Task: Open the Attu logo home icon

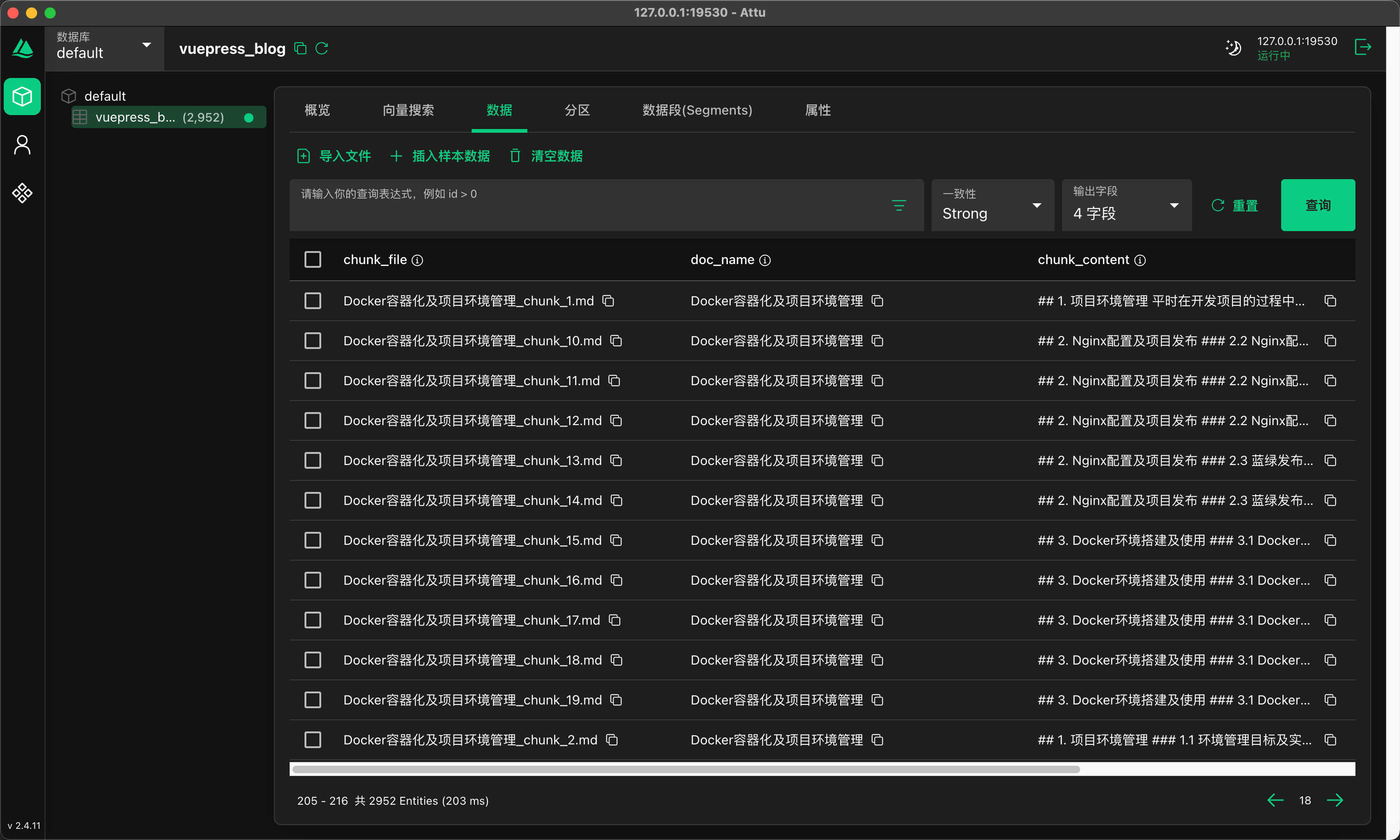Action: pyautogui.click(x=23, y=49)
